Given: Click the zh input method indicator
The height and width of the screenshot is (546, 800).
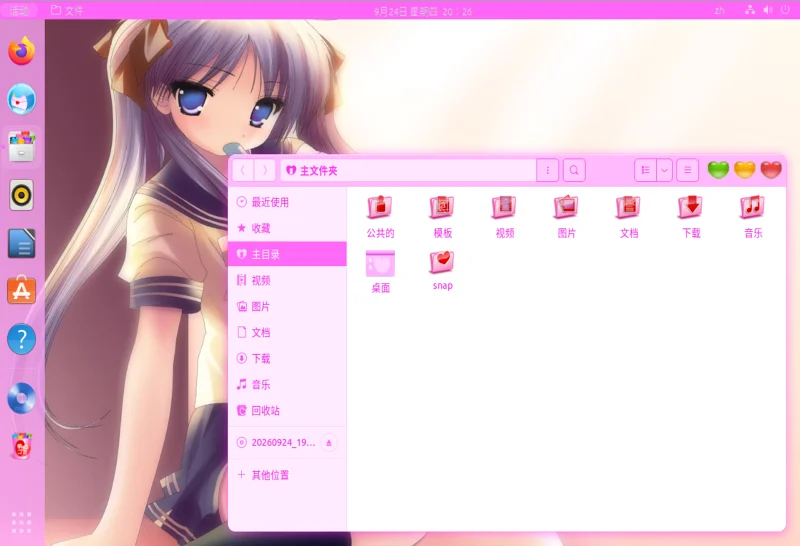Looking at the screenshot, I should click(719, 10).
